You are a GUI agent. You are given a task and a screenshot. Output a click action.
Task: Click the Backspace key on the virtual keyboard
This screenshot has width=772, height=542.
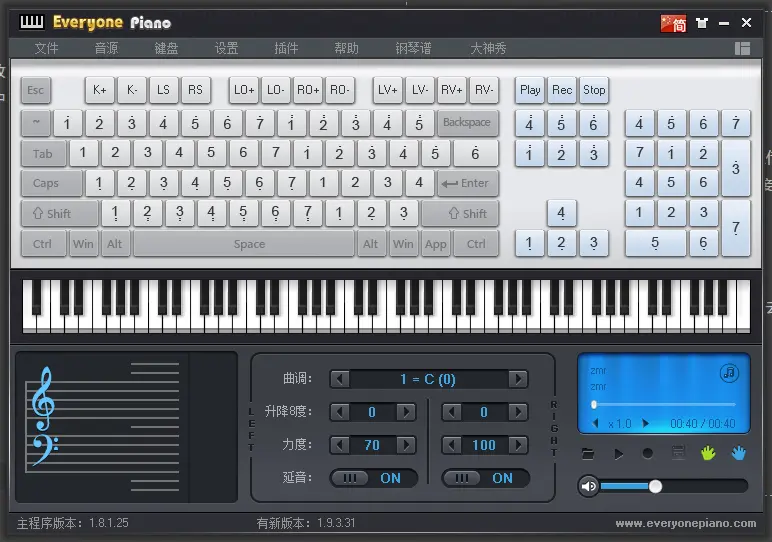click(x=467, y=123)
